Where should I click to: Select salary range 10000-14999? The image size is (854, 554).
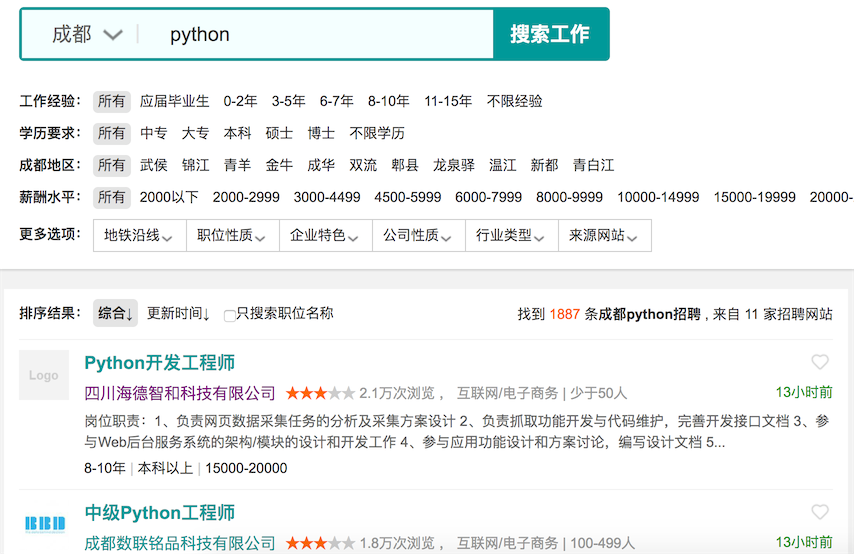pyautogui.click(x=658, y=197)
